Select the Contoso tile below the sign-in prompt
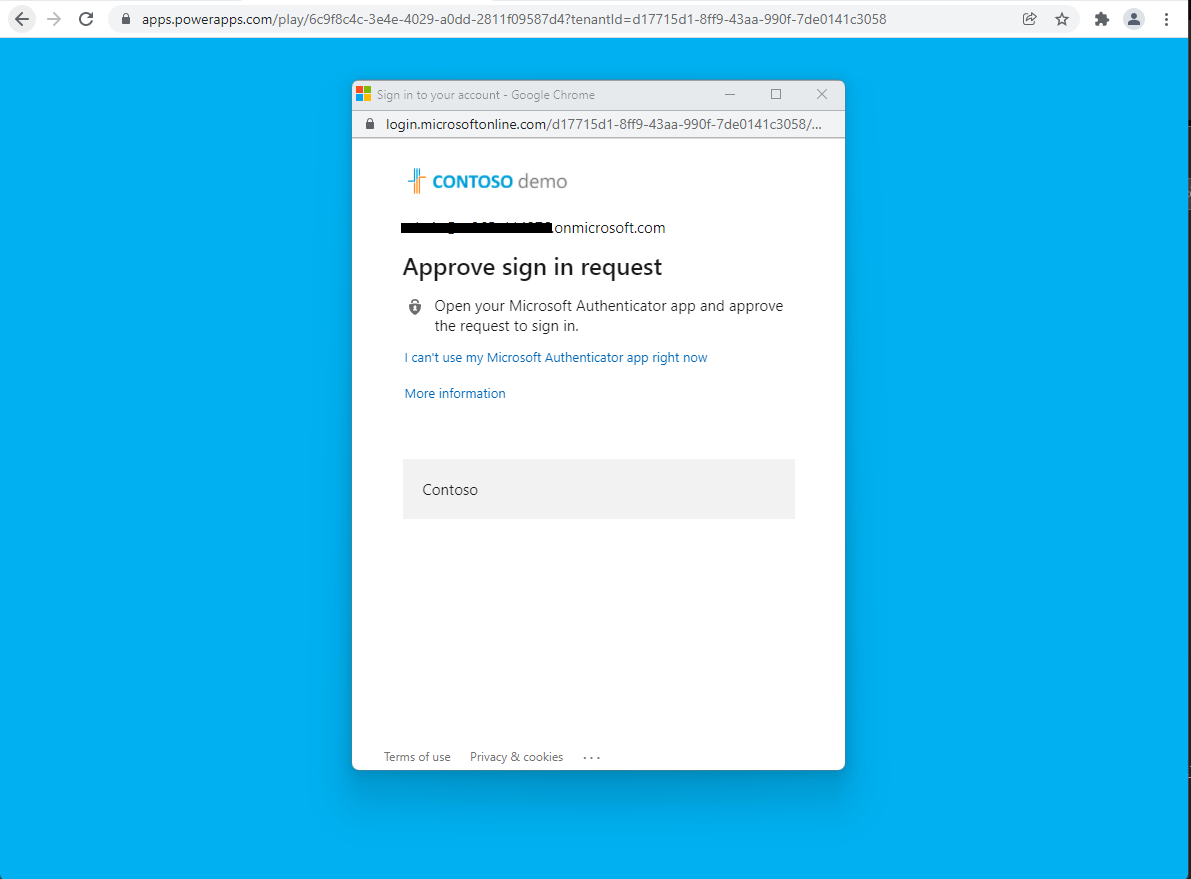Viewport: 1191px width, 879px height. tap(598, 489)
